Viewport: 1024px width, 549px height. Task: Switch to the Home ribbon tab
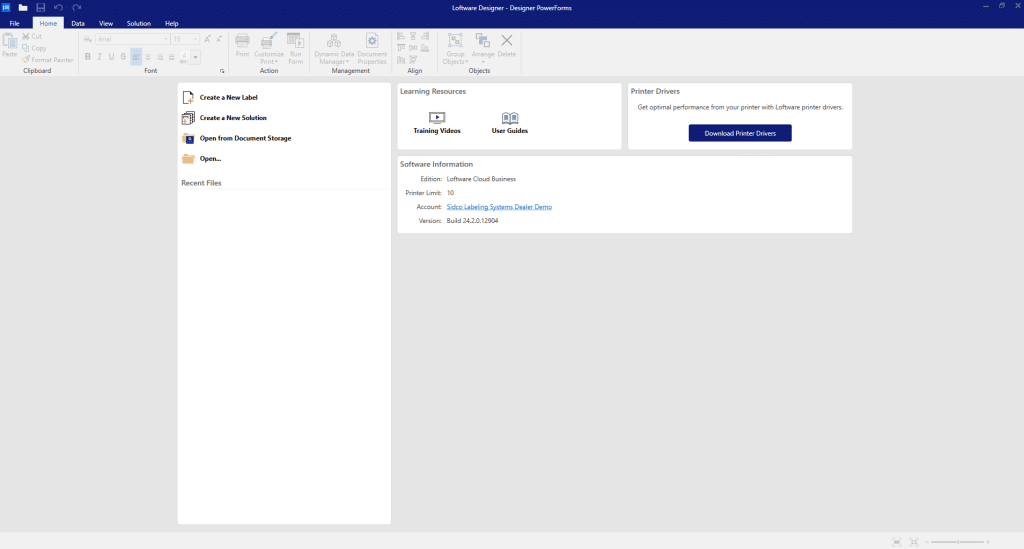tap(48, 24)
